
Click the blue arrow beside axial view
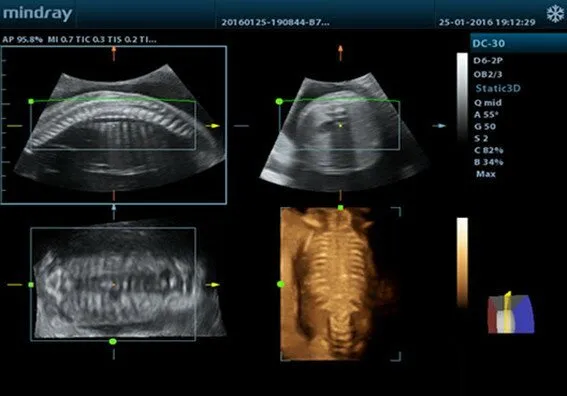coord(439,126)
